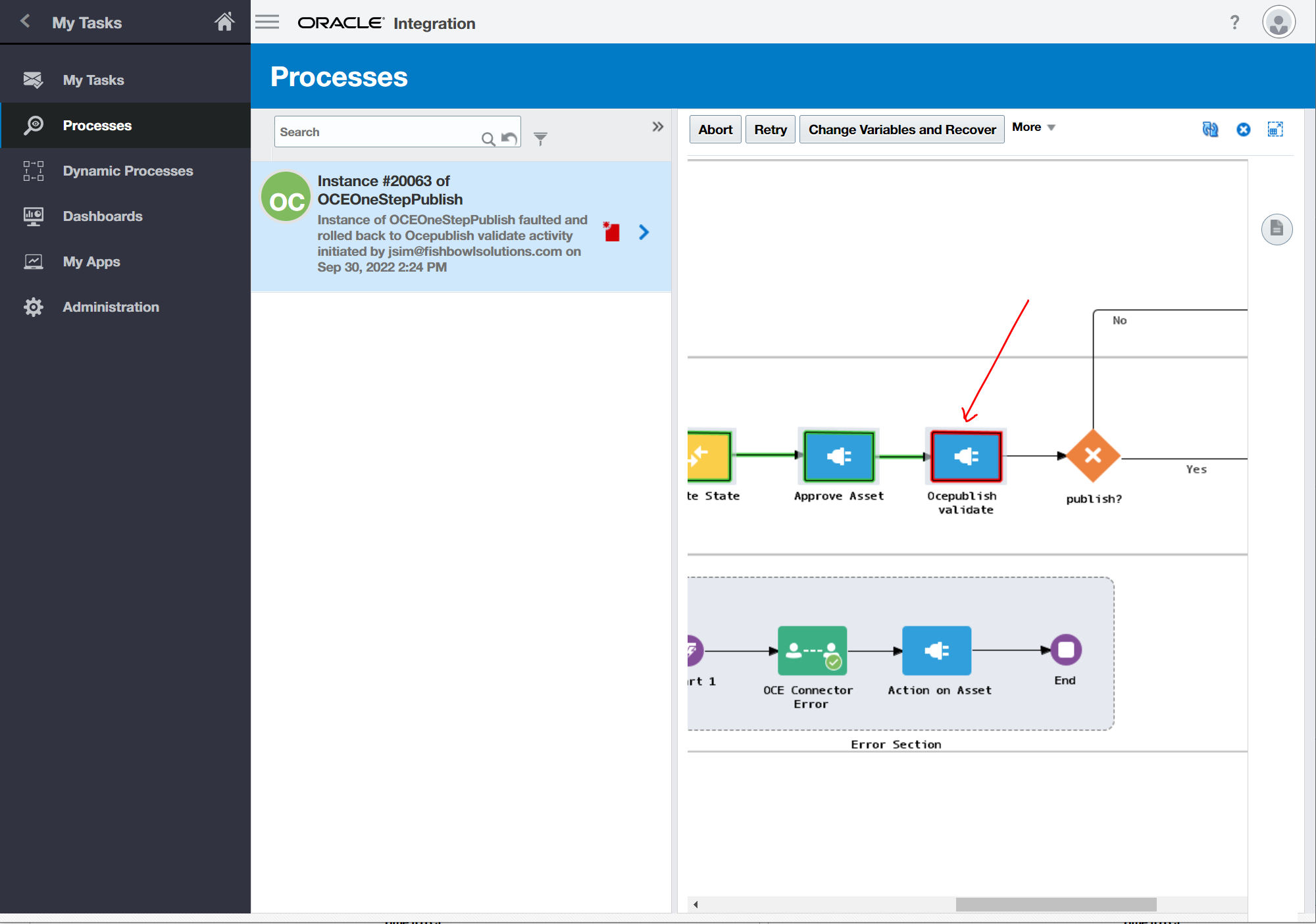Click Change Variables and Recover
The image size is (1316, 924).
pos(901,130)
